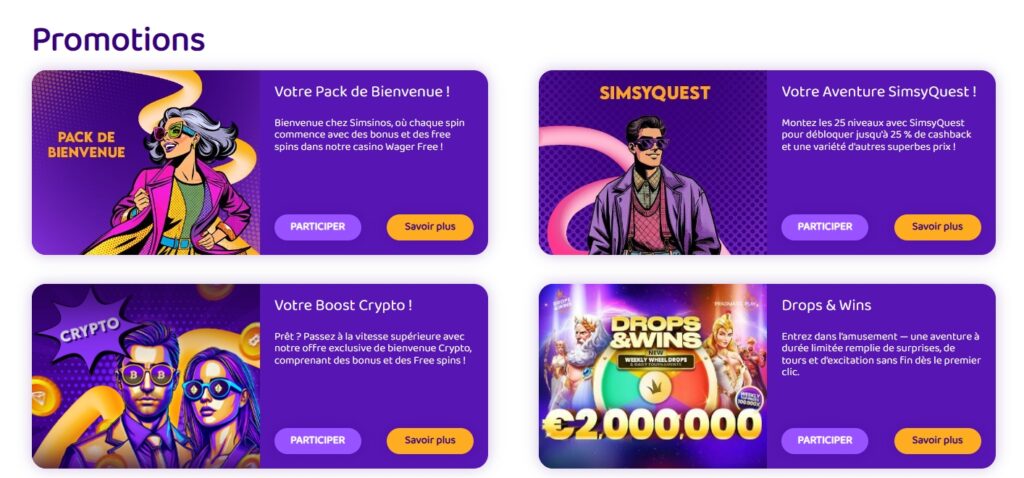Click PARTICIPER on the Pack de Bienvenue card
This screenshot has height=478, width=1024.
317,227
